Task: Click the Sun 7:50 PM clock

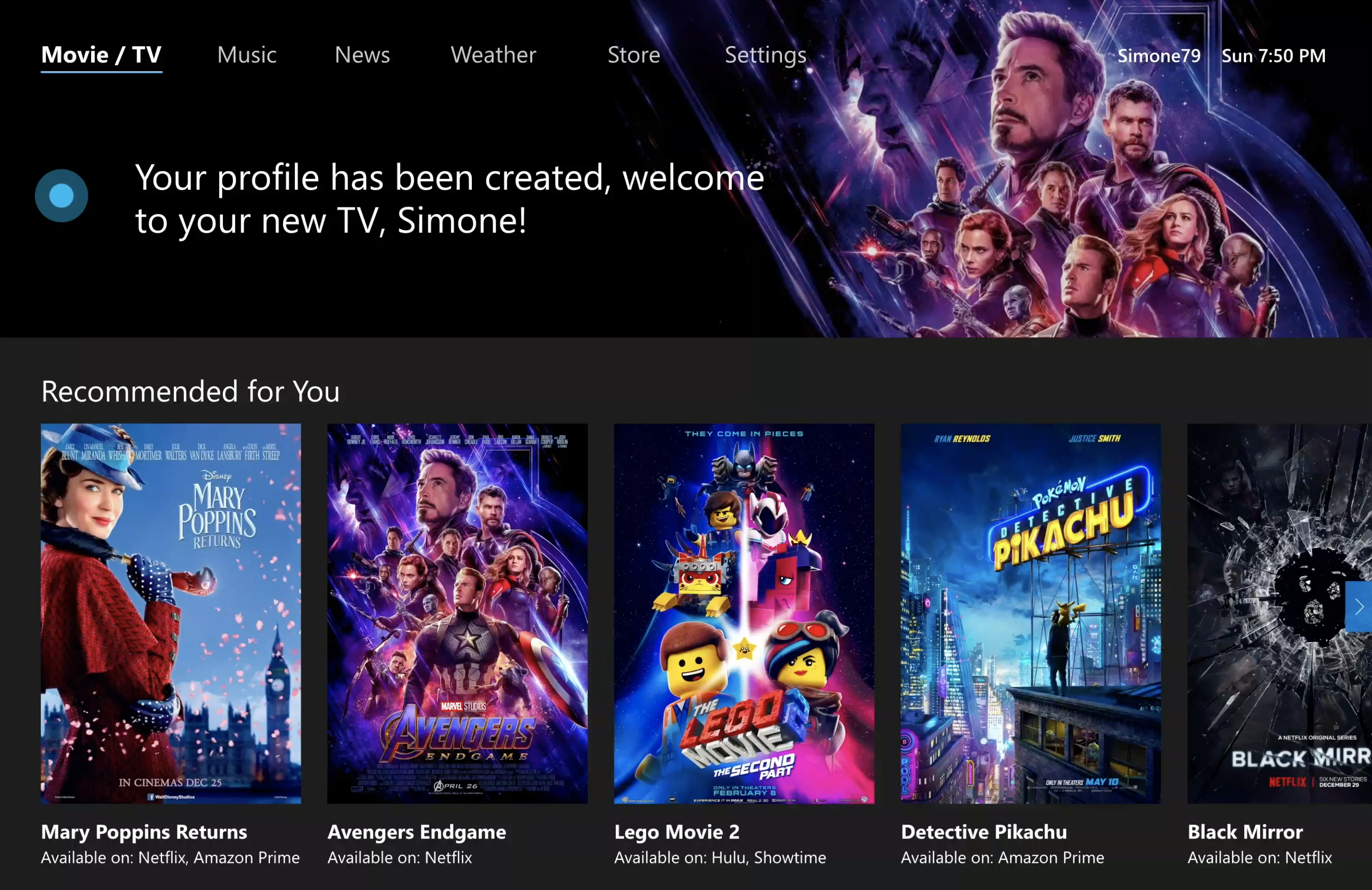Action: click(1273, 56)
